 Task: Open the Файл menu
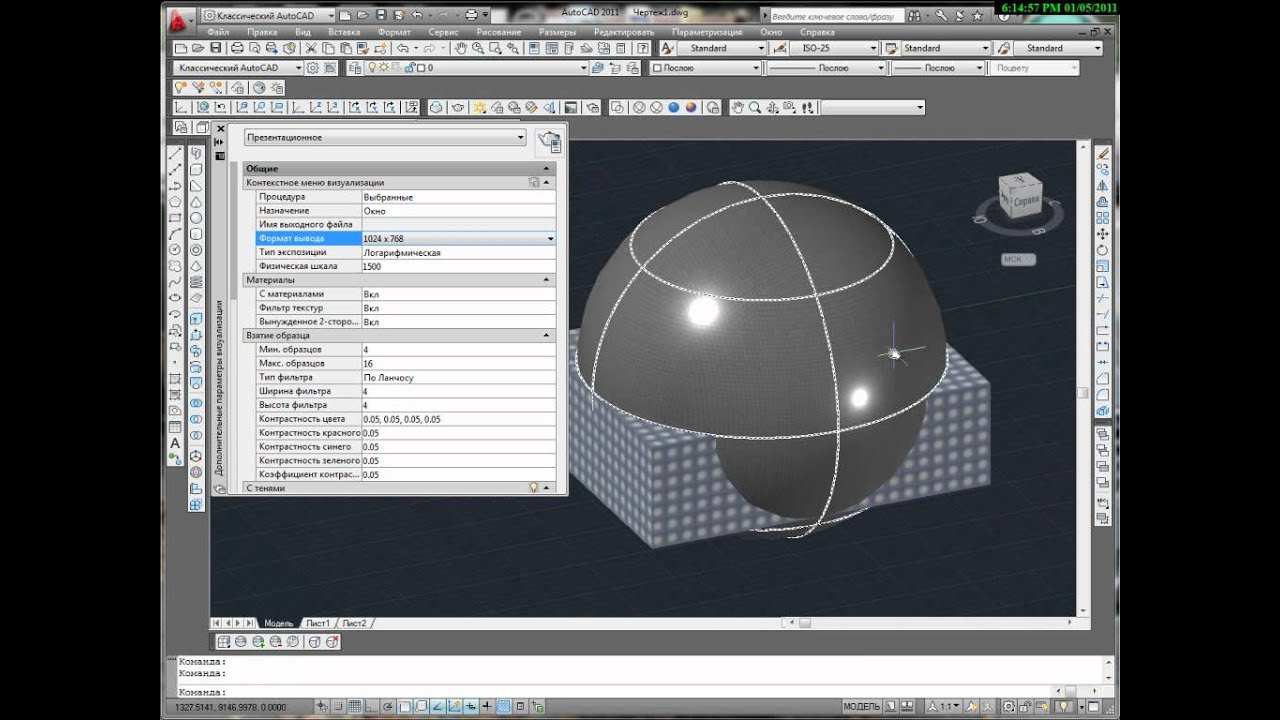click(x=218, y=32)
